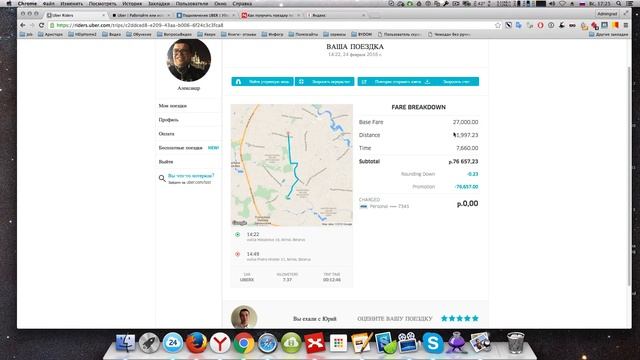Screen dimensions: 640x360
Task: Click the 'Вы что-то потеряли?' link
Action: tap(191, 176)
